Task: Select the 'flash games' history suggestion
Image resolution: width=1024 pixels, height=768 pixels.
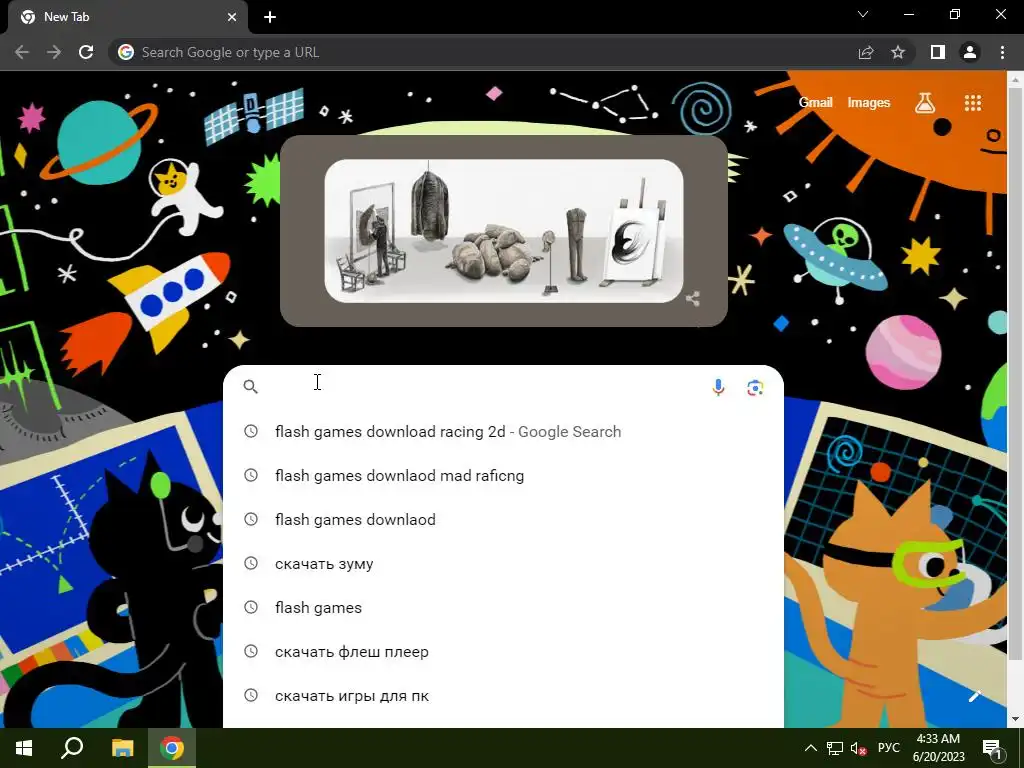Action: tap(503, 607)
